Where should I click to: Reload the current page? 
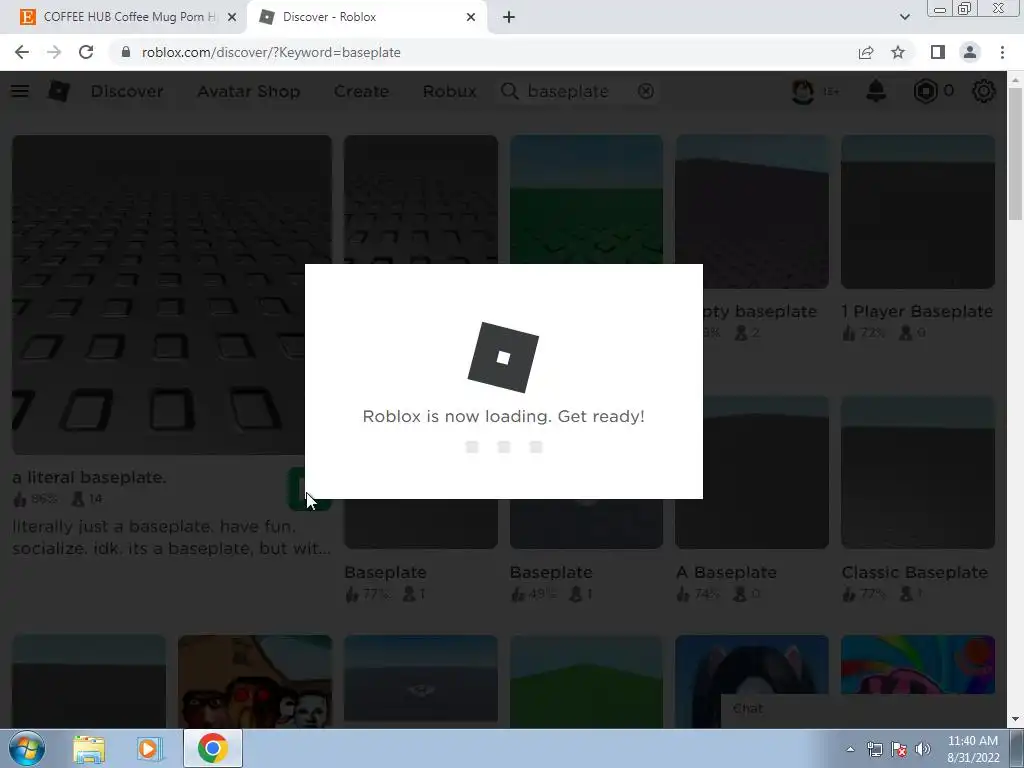click(86, 52)
